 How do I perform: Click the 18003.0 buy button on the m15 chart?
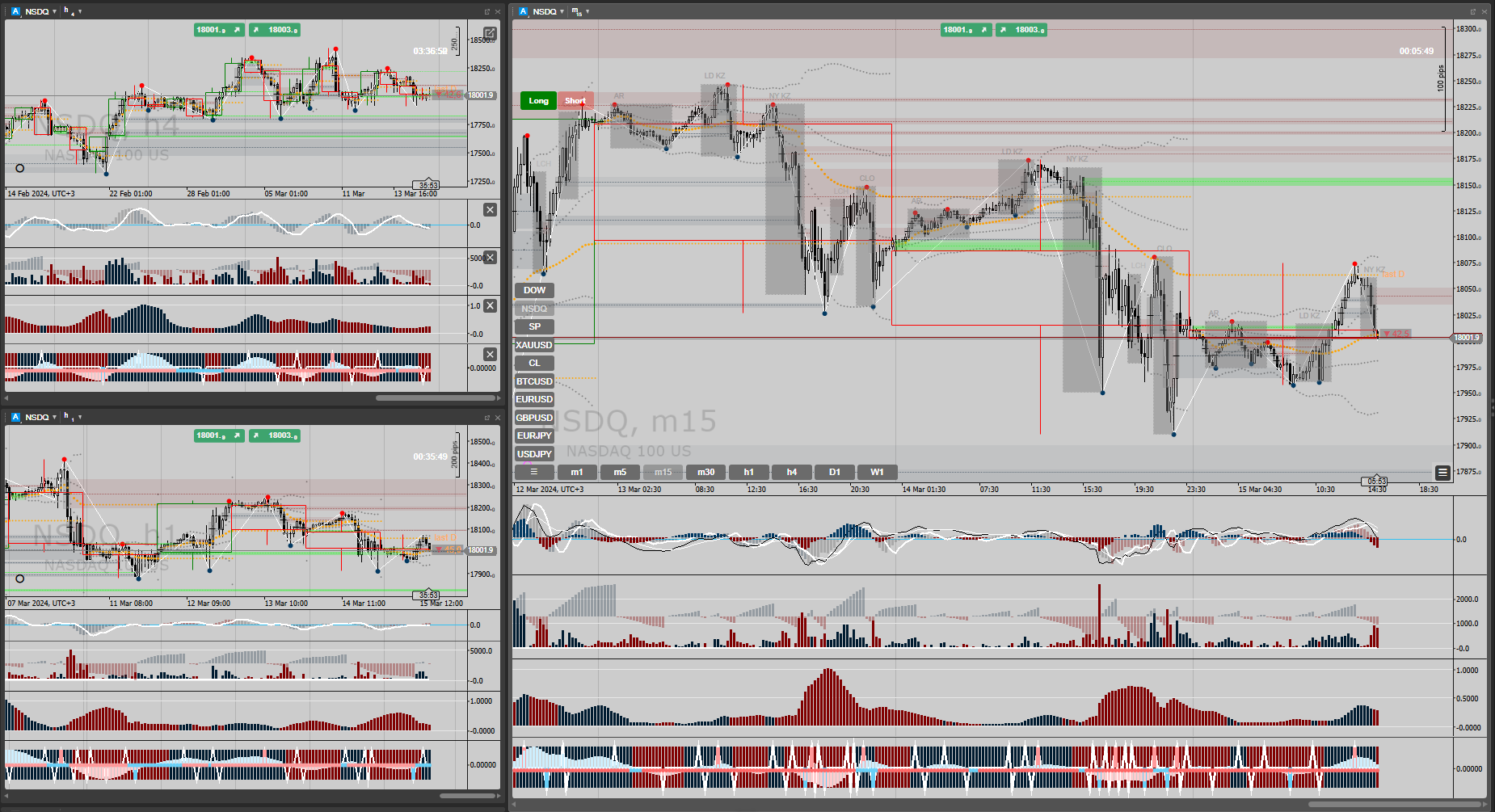point(1021,30)
